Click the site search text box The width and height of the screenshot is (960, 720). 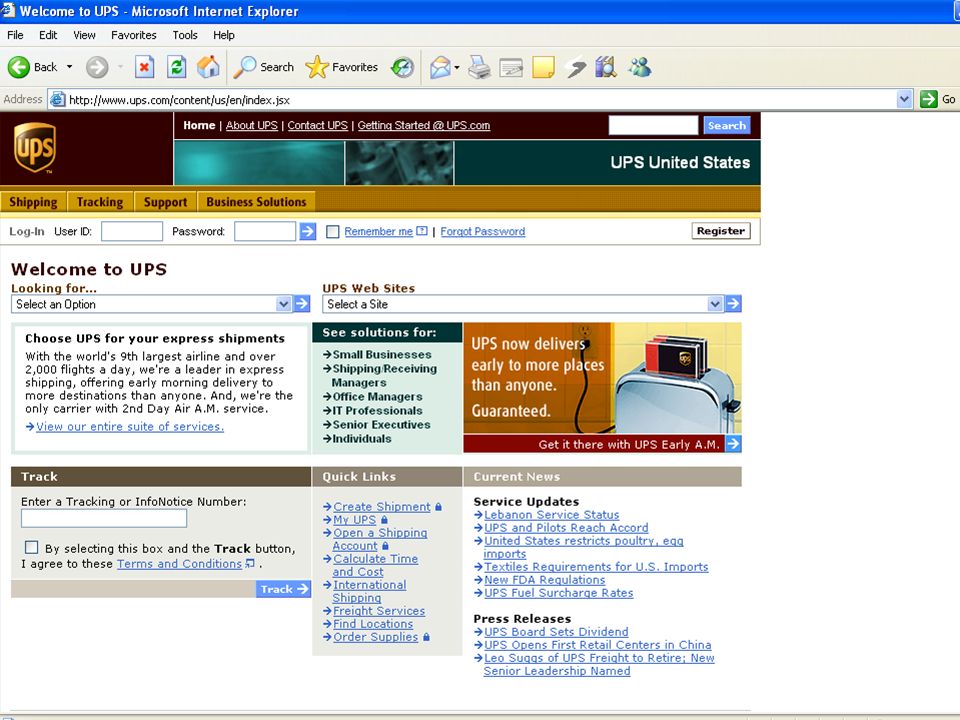(x=653, y=126)
